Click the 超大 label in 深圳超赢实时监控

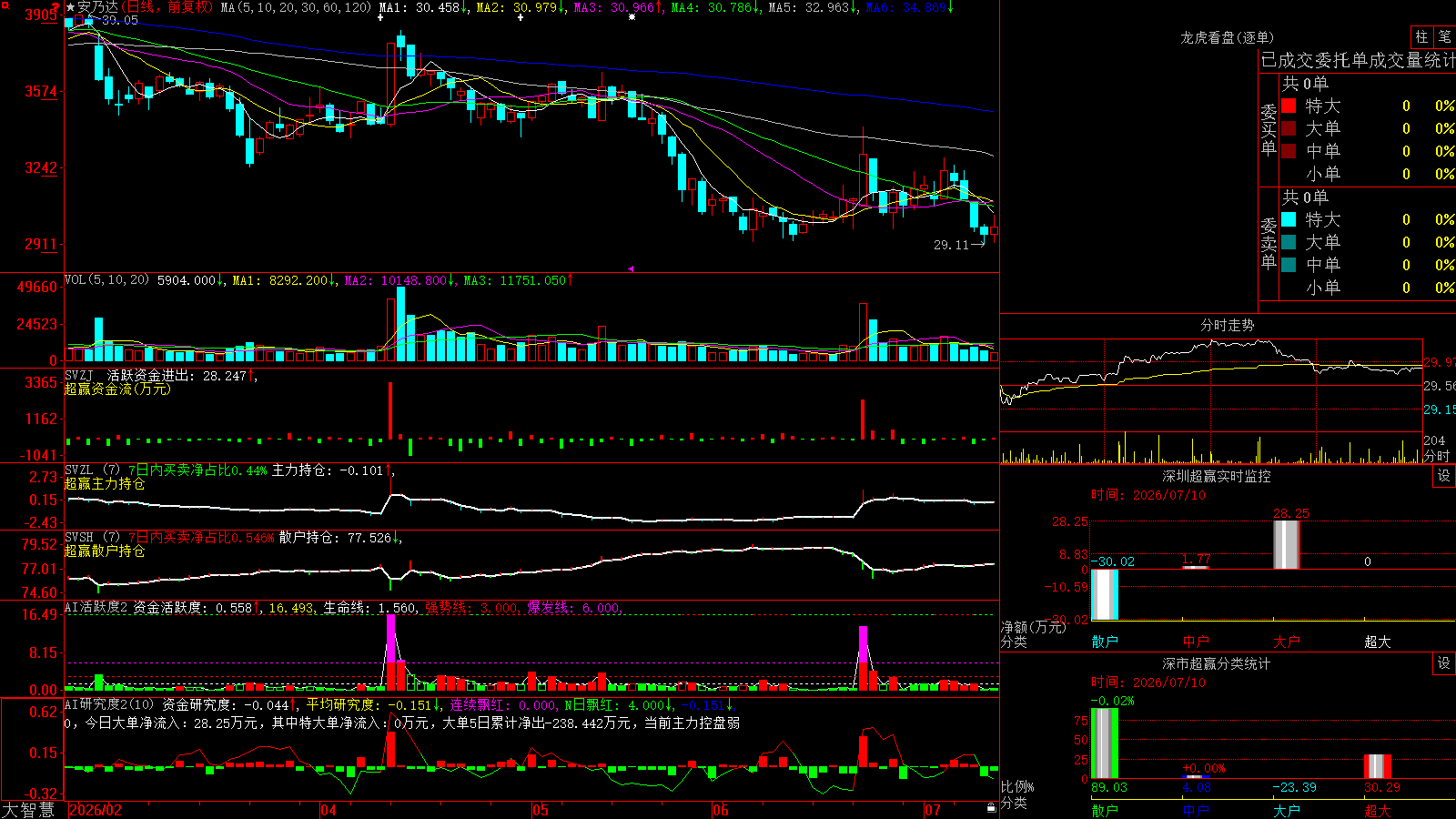[1378, 642]
